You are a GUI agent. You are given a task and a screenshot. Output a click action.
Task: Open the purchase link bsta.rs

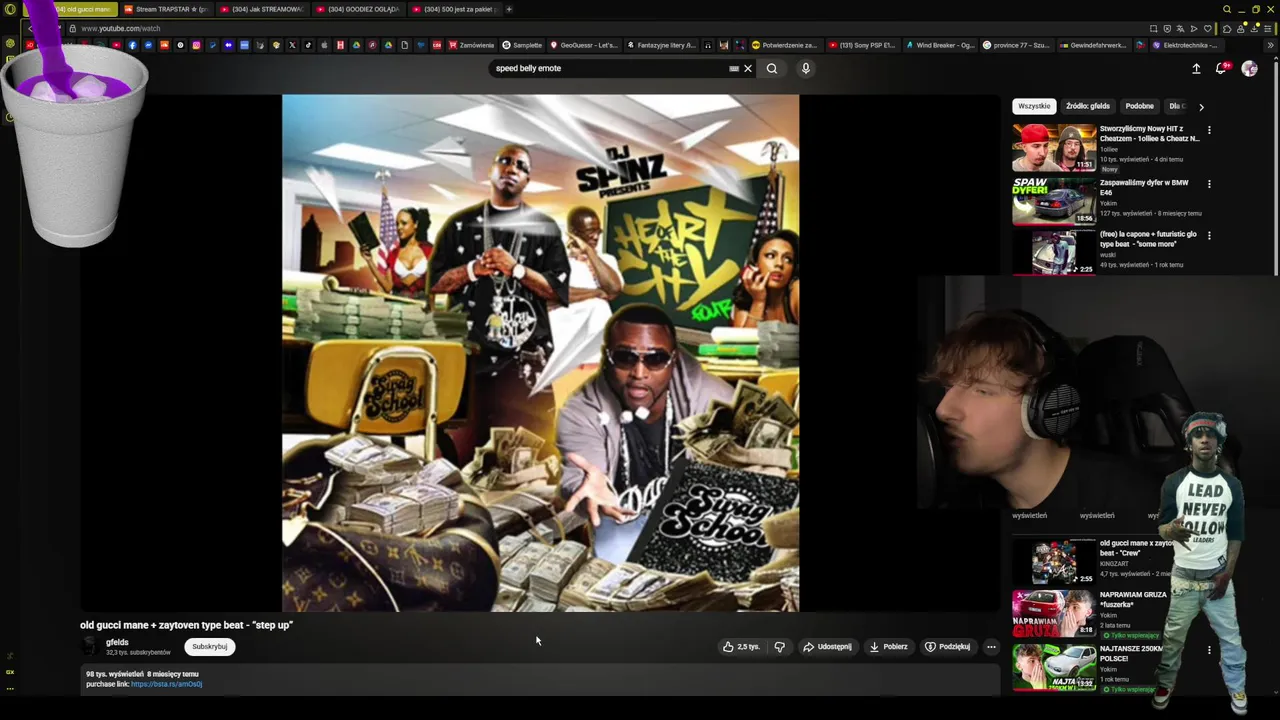[x=166, y=684]
